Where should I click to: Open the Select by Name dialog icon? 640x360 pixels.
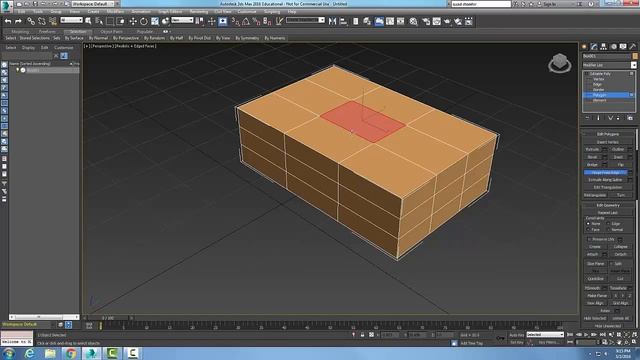pos(99,21)
